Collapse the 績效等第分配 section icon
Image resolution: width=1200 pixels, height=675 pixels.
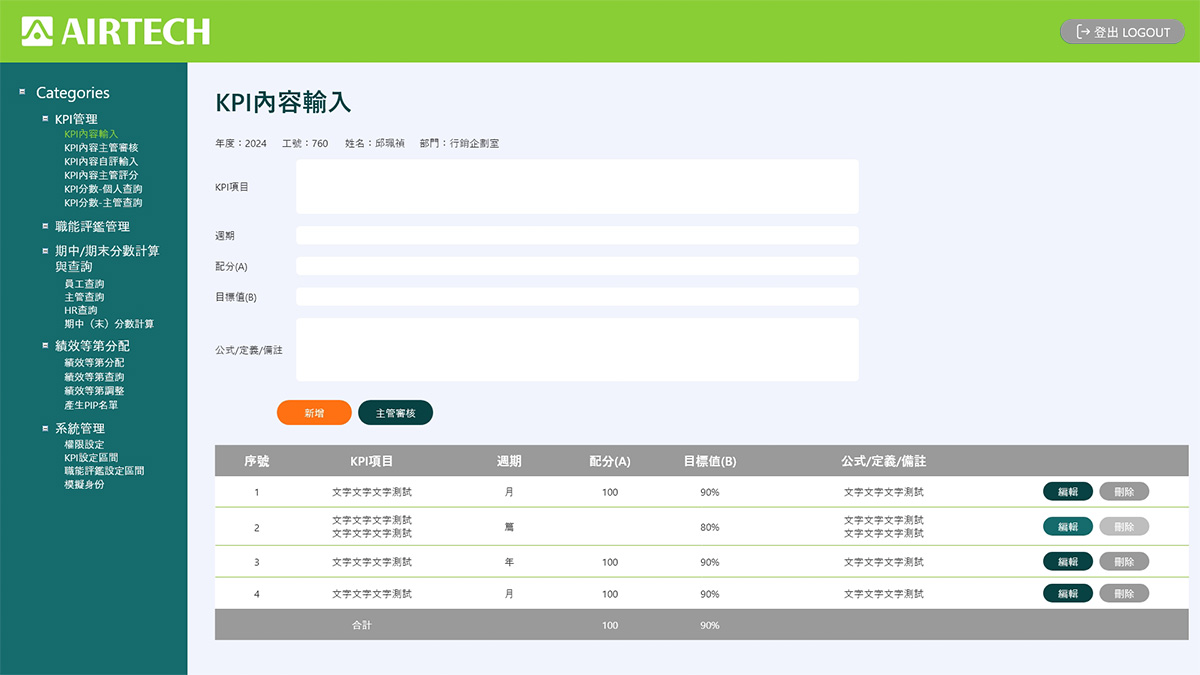[x=45, y=345]
